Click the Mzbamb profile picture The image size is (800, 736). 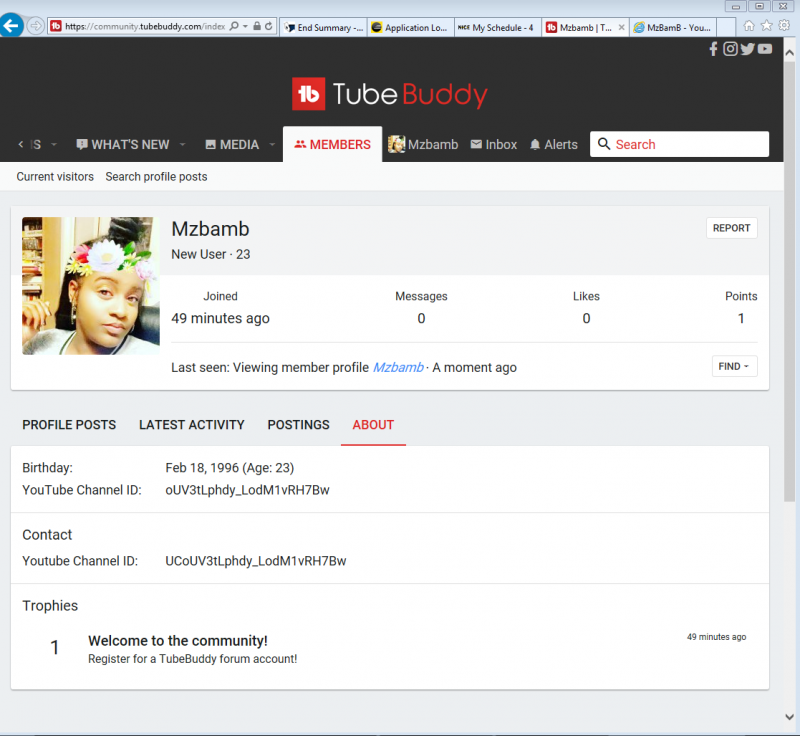[x=91, y=286]
